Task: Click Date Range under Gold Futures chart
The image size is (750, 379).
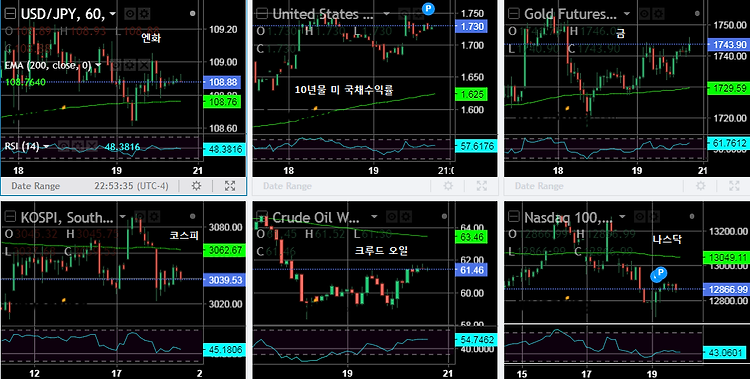Action: pos(539,186)
